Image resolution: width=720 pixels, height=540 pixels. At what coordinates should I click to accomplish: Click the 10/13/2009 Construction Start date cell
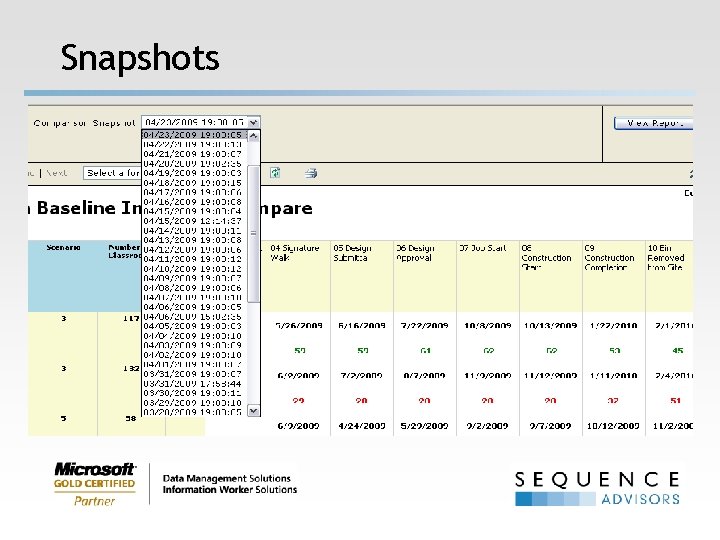[x=551, y=326]
